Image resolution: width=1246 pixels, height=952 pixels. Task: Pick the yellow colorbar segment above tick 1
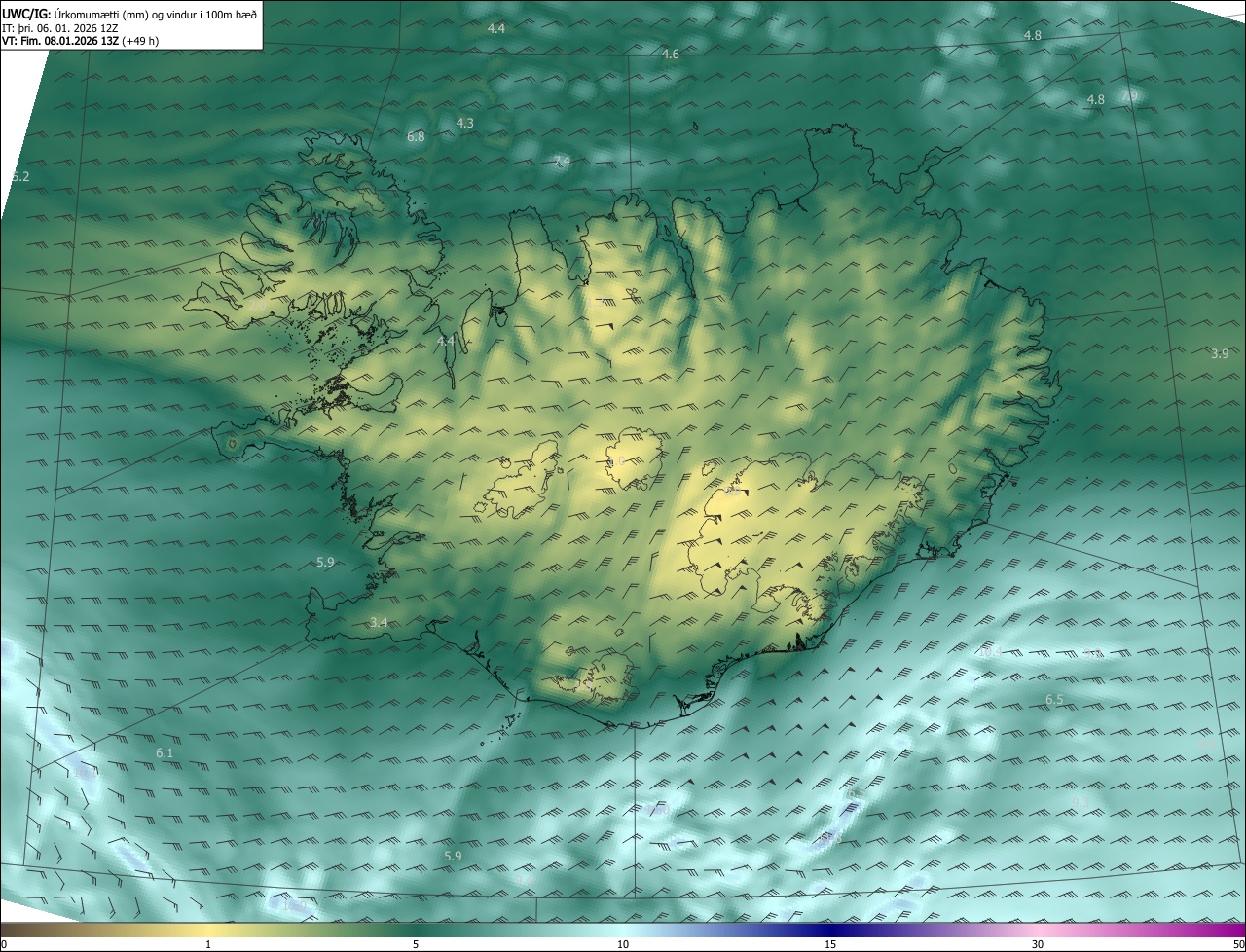(x=208, y=930)
